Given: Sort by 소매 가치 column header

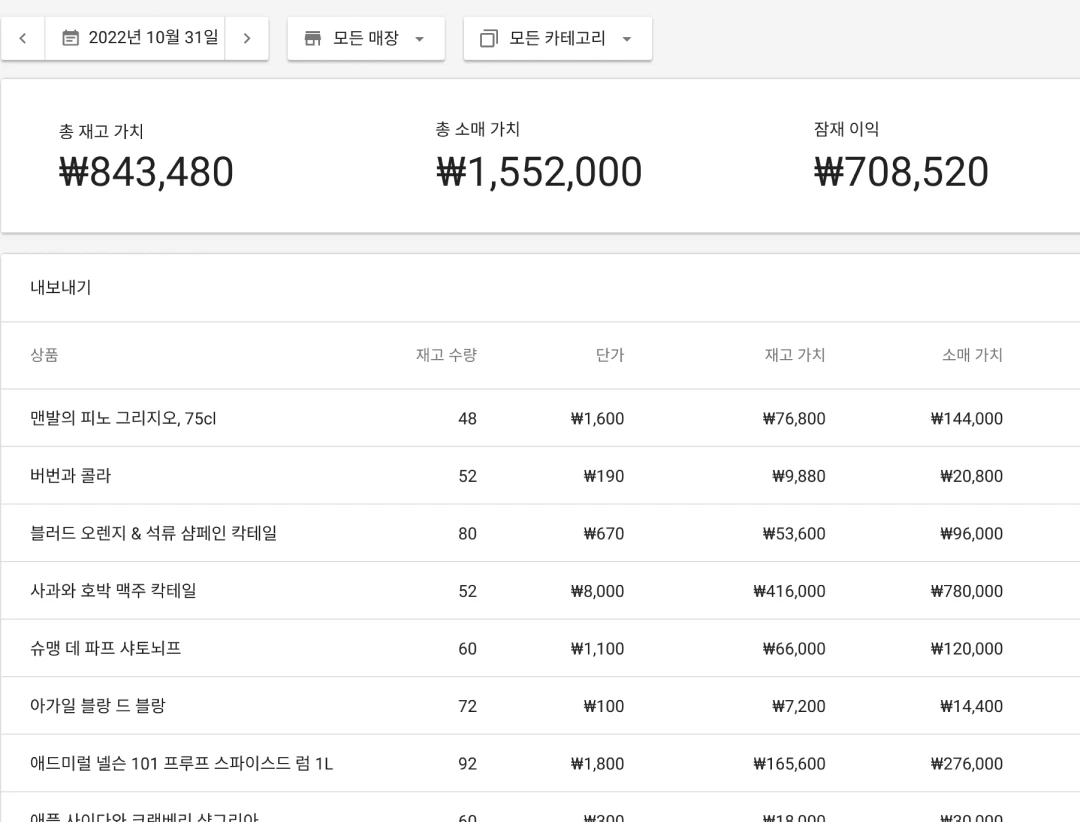Looking at the screenshot, I should tap(972, 355).
